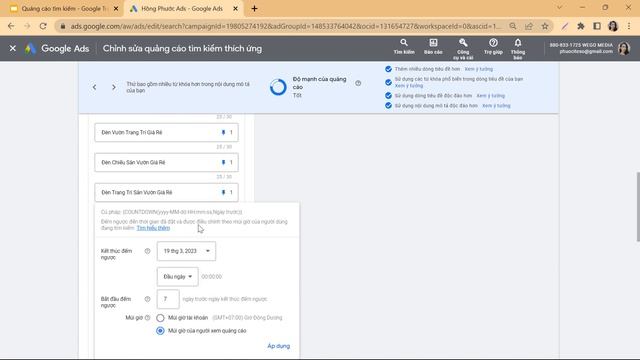The image size is (640, 360).
Task: Open the Đầu ngày time dropdown
Action: click(178, 277)
